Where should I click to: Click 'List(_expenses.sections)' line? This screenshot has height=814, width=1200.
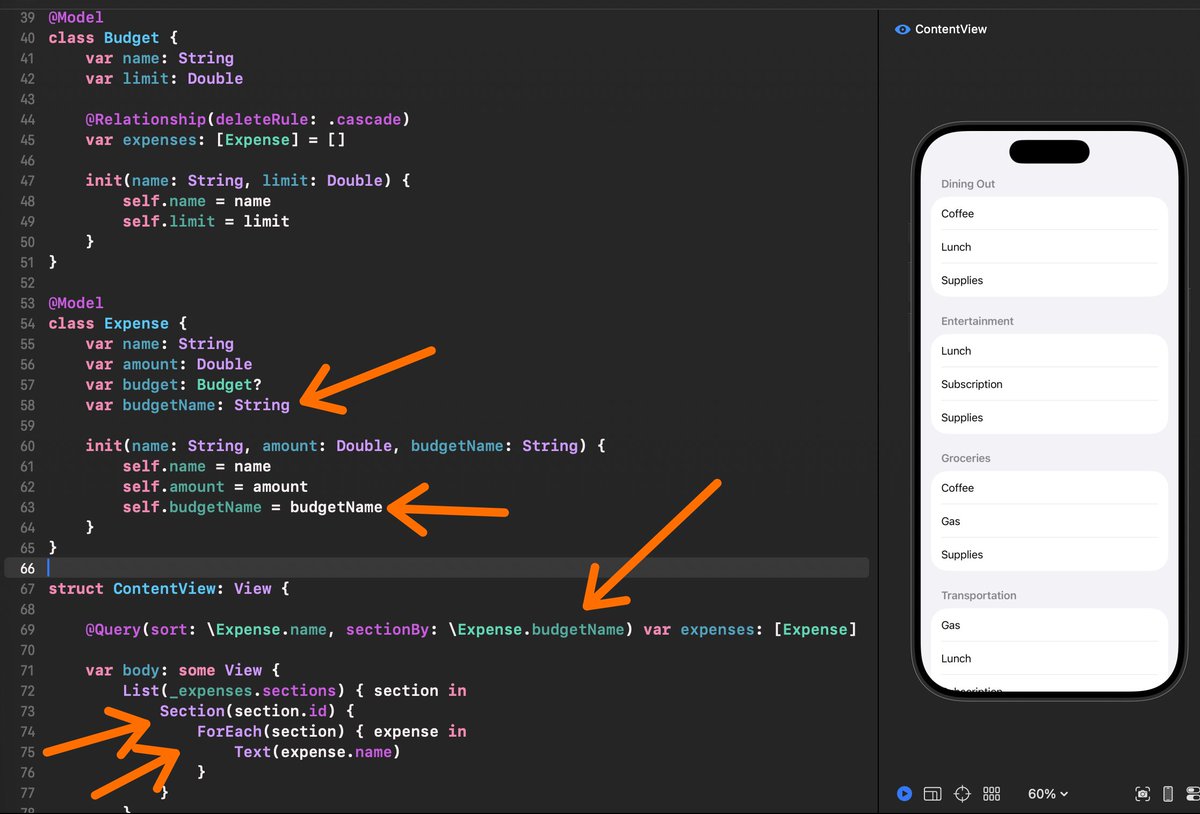click(x=294, y=691)
